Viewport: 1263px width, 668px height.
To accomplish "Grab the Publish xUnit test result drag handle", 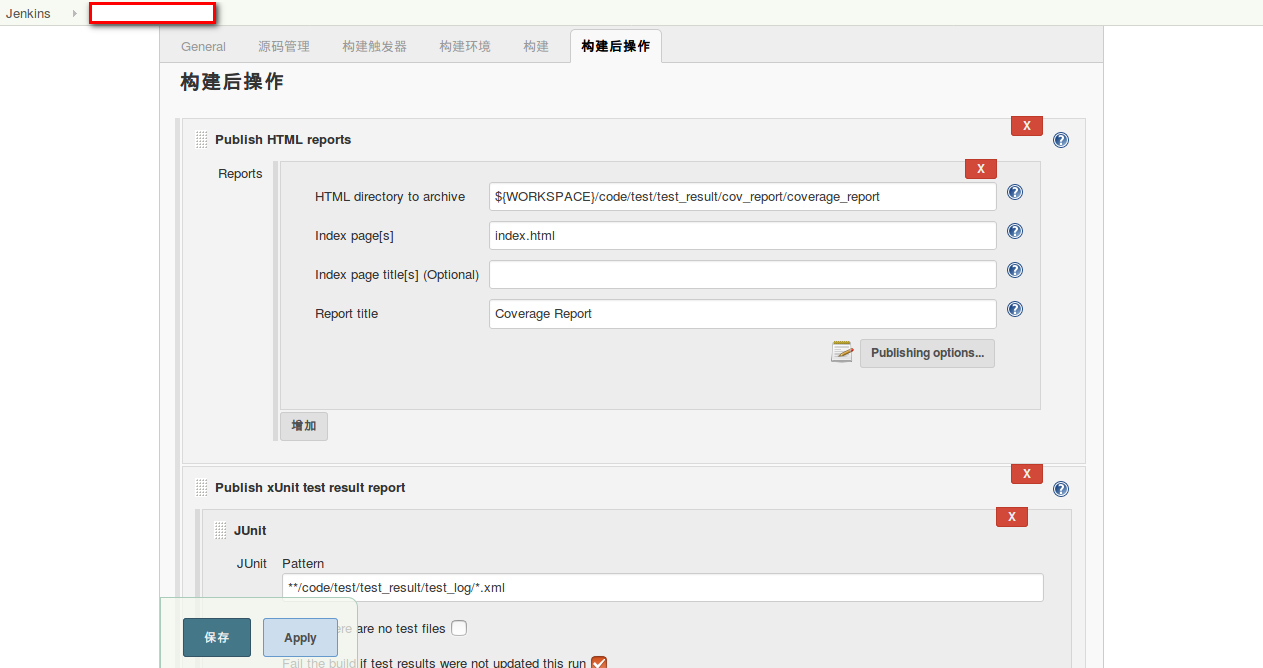I will 202,488.
